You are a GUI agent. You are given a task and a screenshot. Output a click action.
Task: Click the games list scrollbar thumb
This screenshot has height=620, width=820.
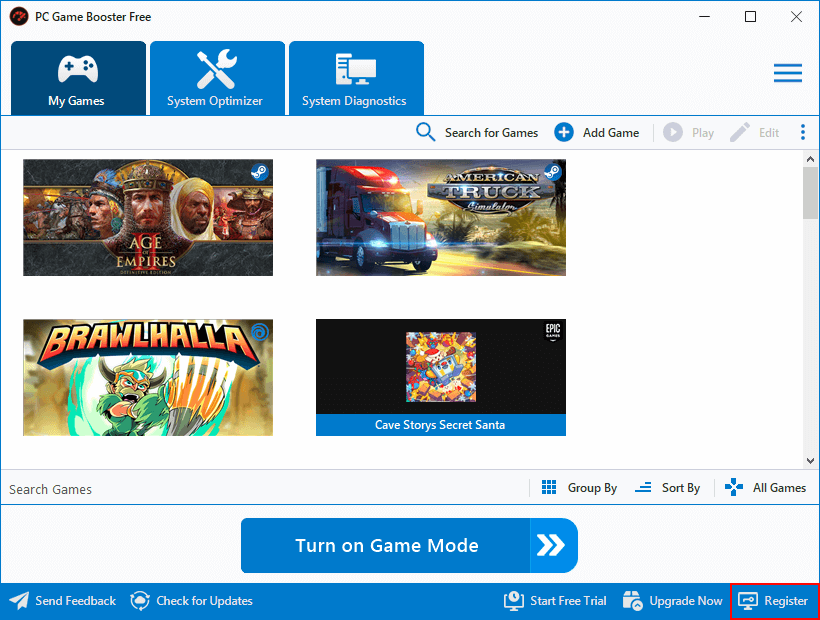pyautogui.click(x=811, y=193)
